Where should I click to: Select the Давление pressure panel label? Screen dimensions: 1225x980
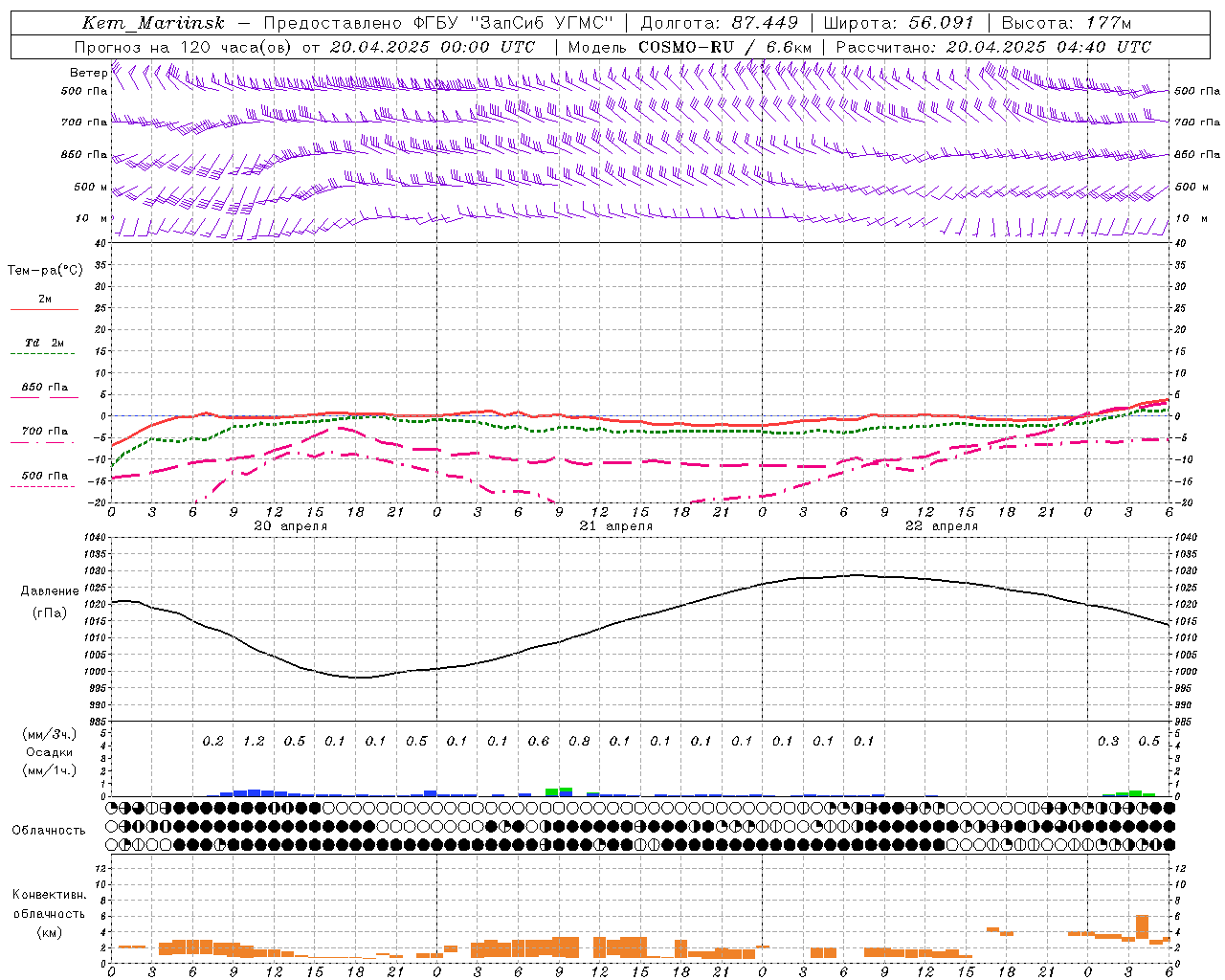click(x=49, y=591)
